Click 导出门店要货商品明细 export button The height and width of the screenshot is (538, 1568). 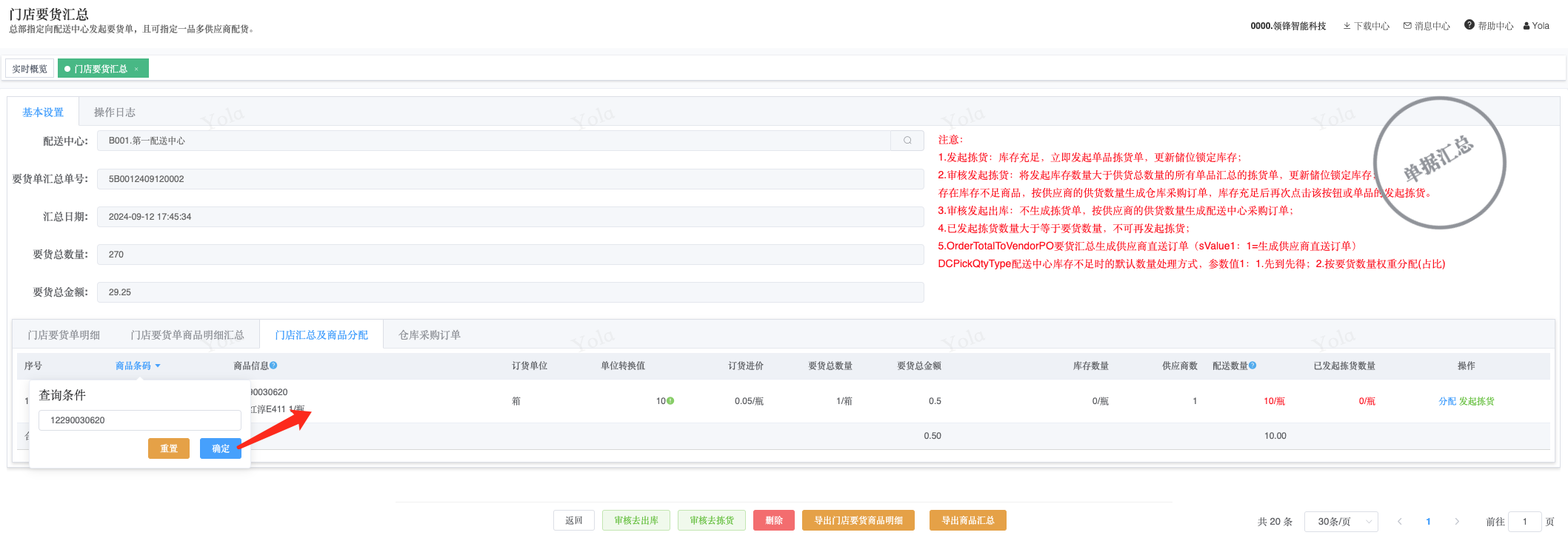point(858,520)
